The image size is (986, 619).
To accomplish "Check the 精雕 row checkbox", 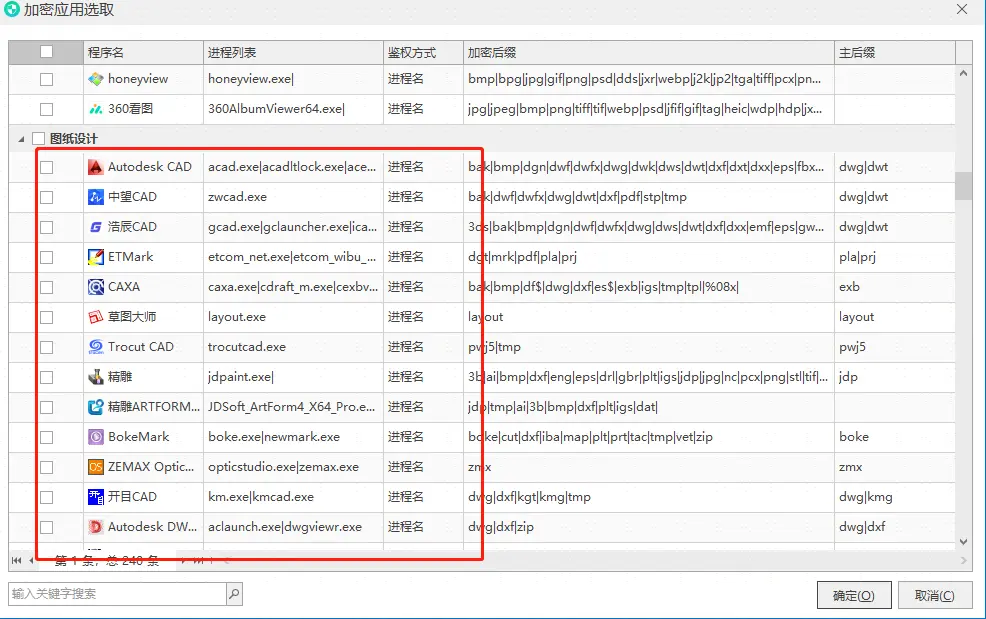I will [47, 377].
